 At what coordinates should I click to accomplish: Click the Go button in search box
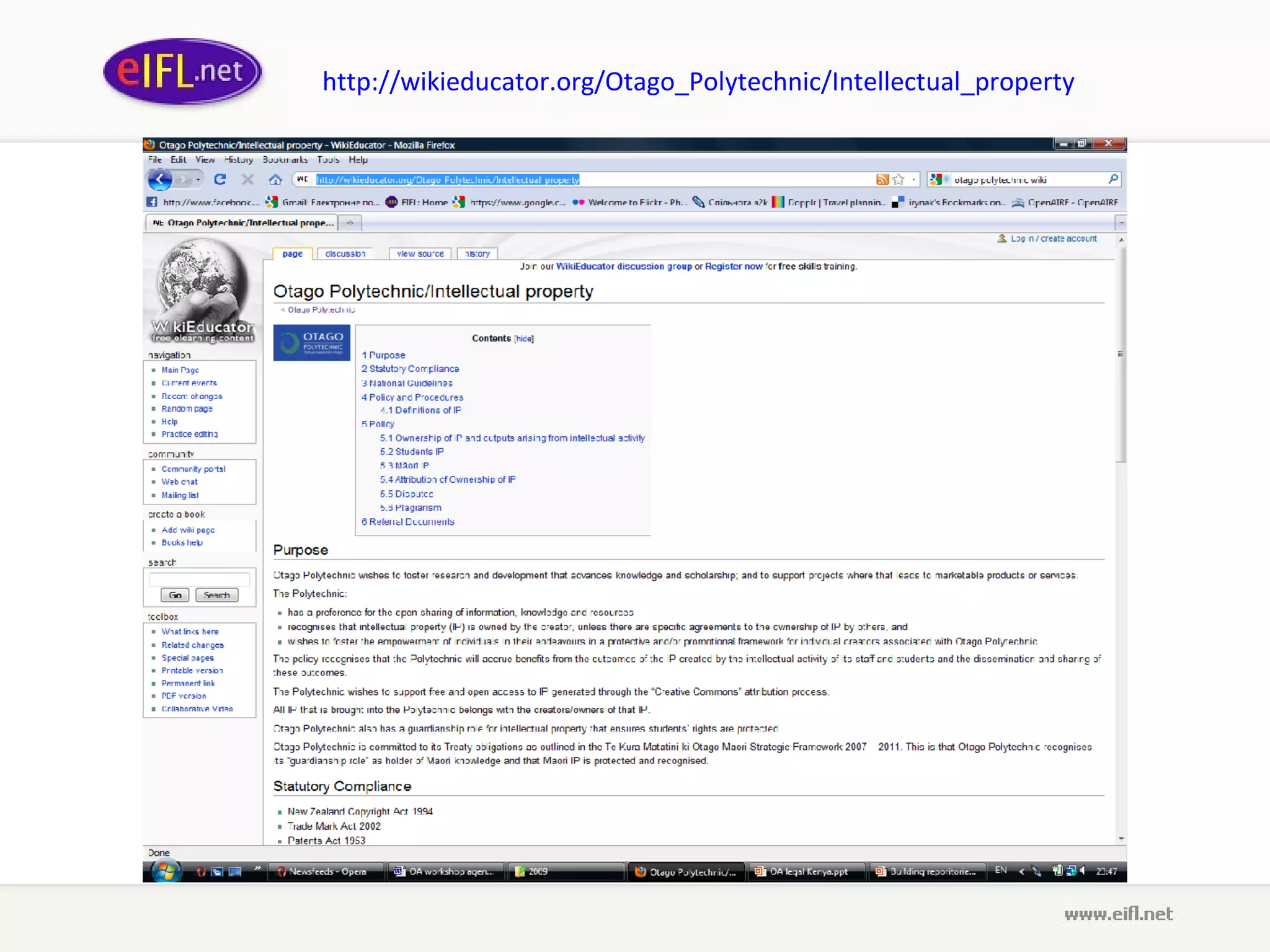pyautogui.click(x=175, y=595)
